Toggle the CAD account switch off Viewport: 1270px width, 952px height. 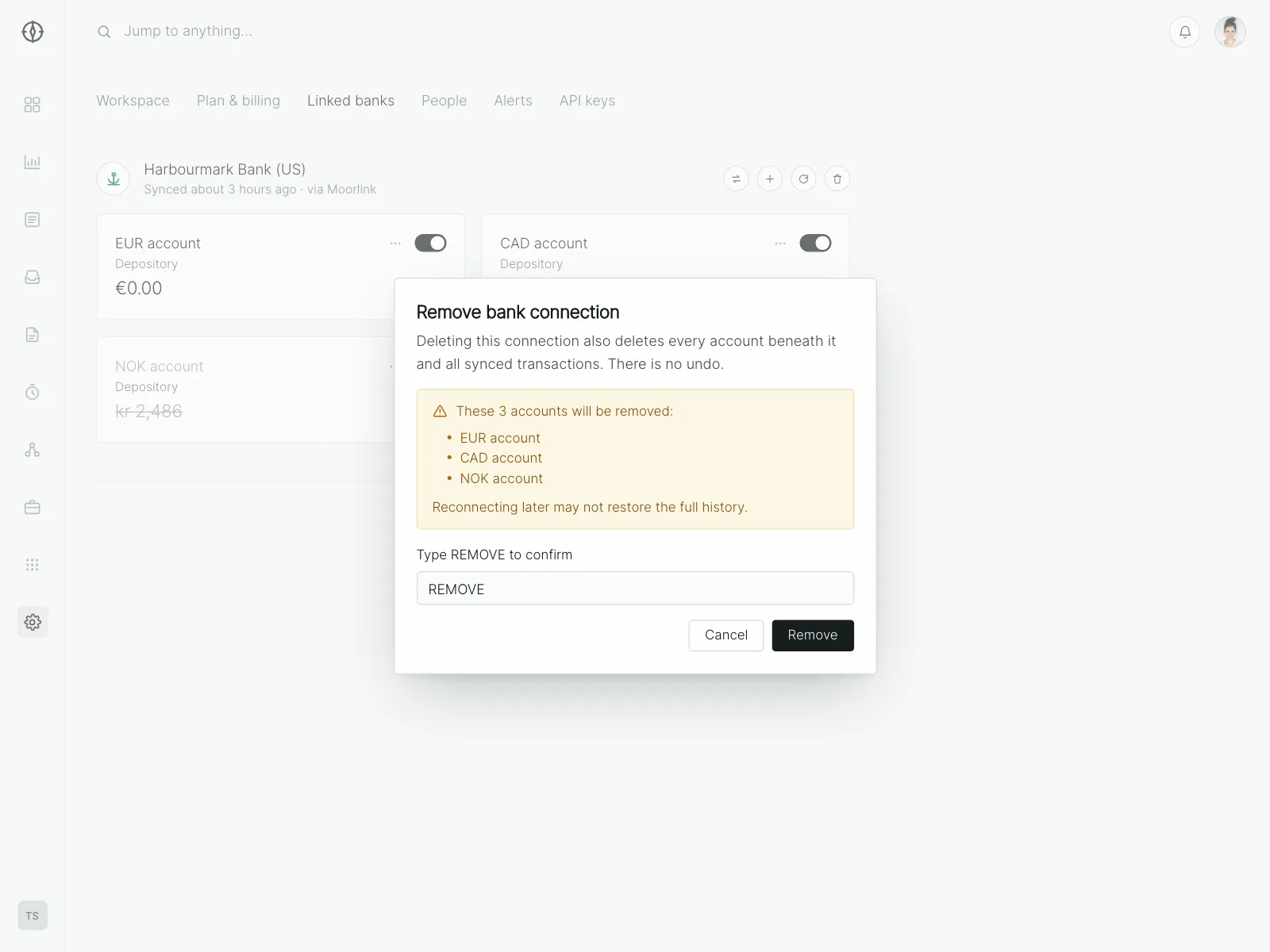[x=815, y=244]
